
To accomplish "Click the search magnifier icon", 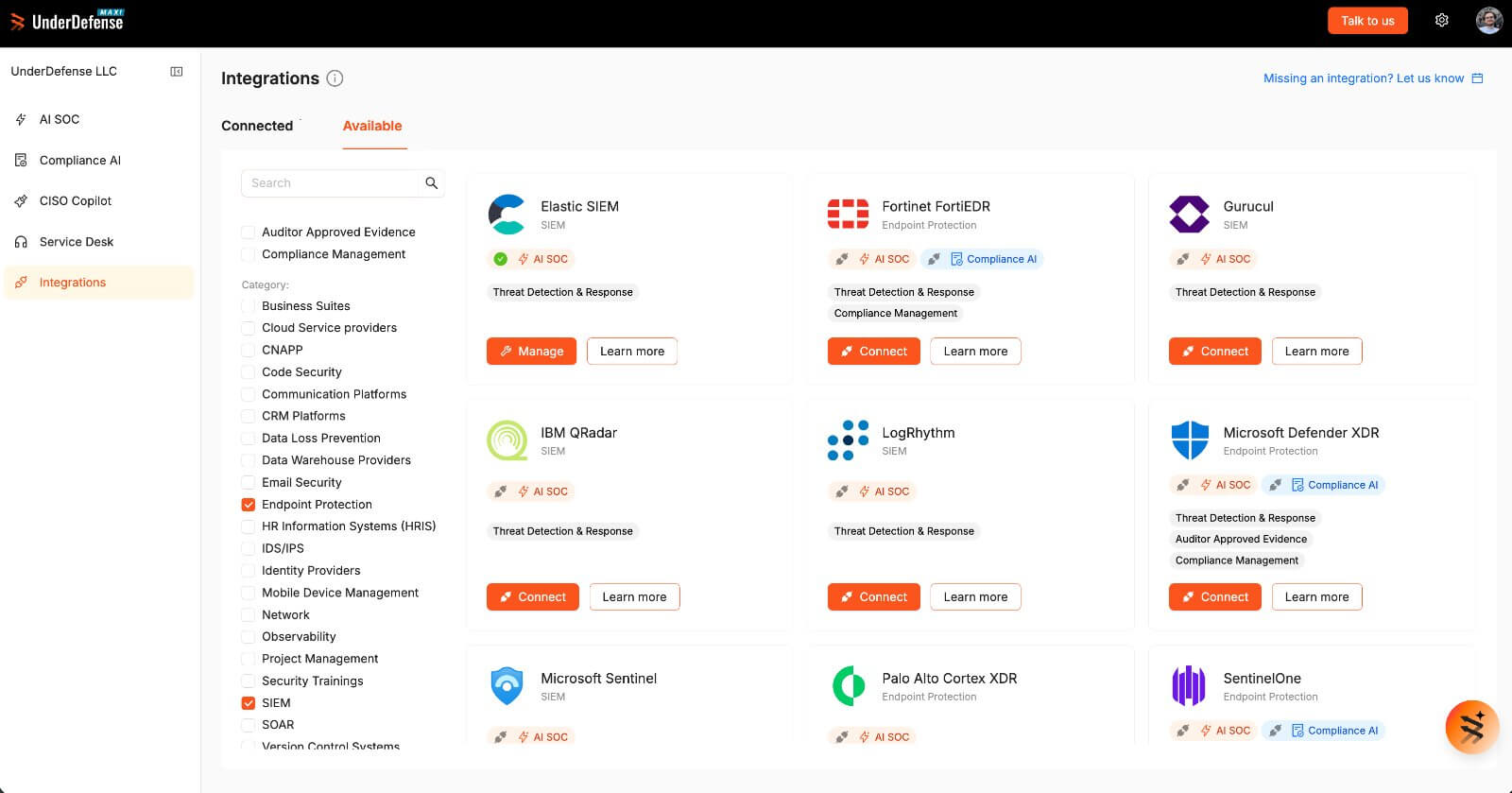I will tap(432, 183).
